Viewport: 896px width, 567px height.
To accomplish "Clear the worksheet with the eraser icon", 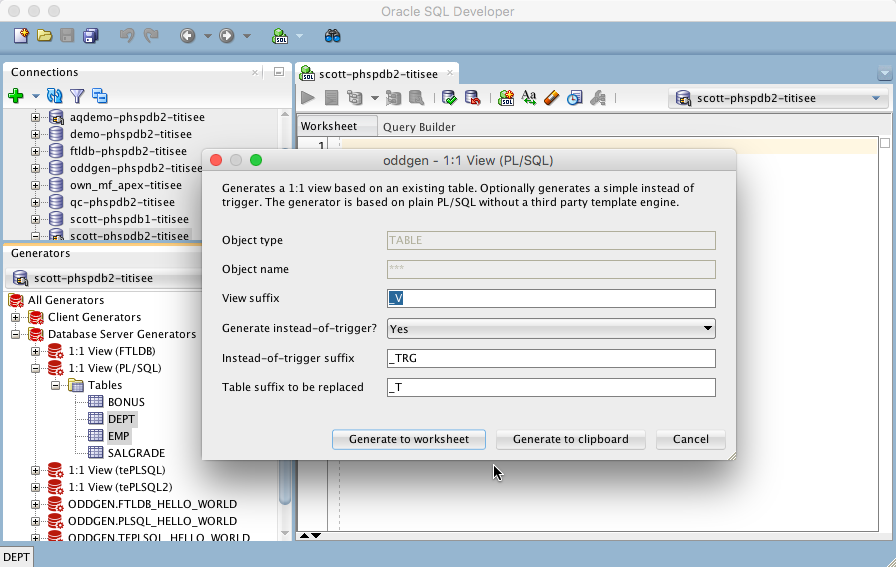I will click(551, 98).
